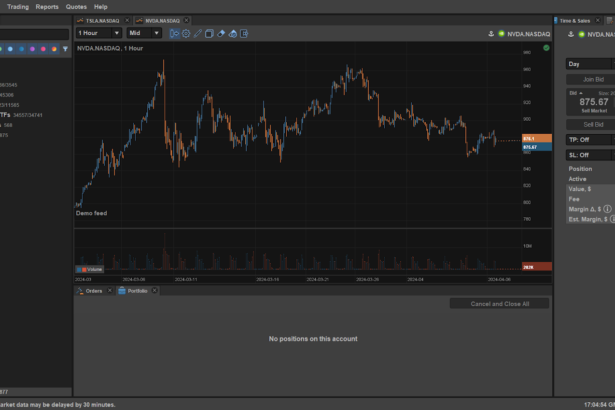Click the first icon in chart toolbar
The height and width of the screenshot is (410, 615).
[x=174, y=33]
